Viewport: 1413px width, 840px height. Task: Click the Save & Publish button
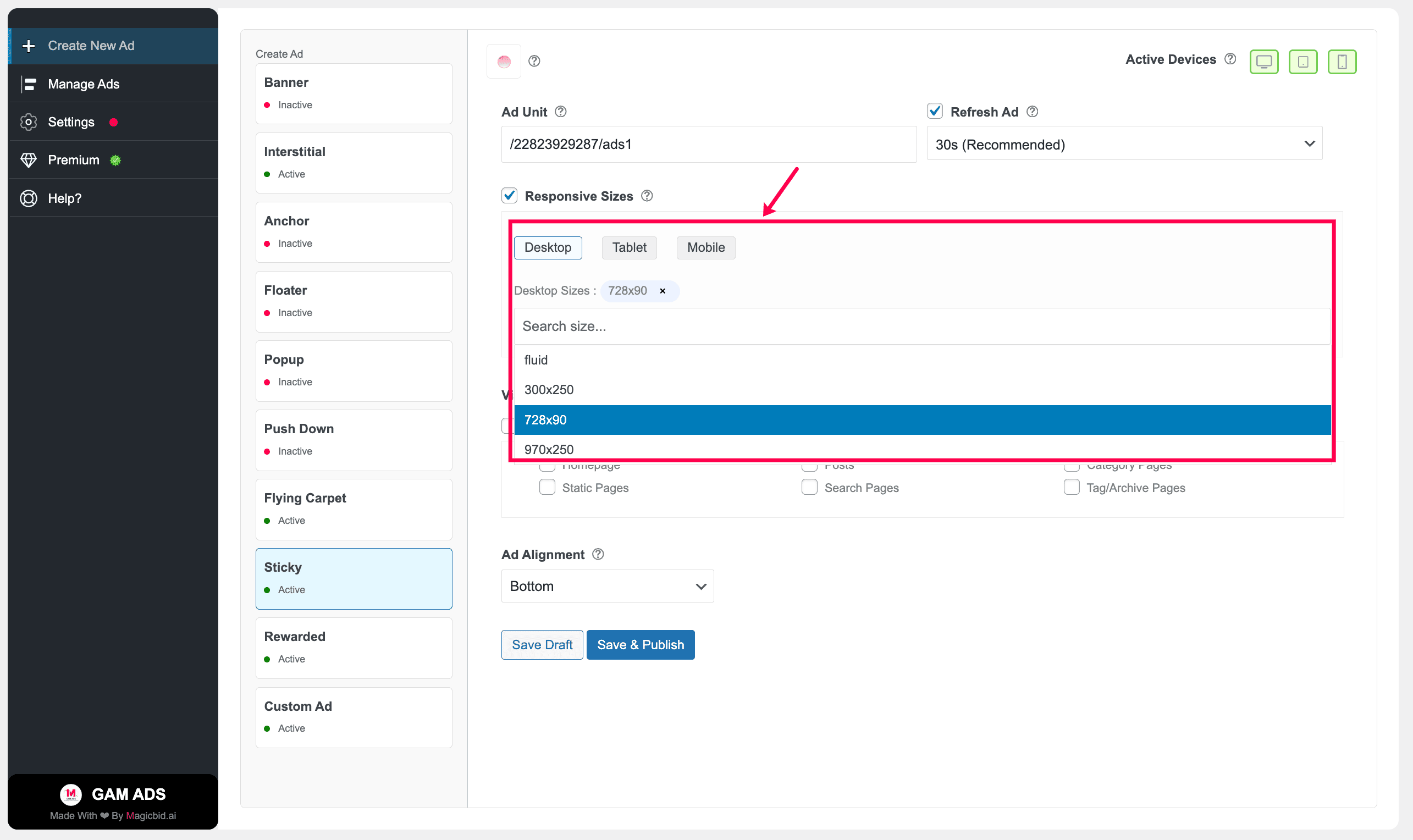click(641, 645)
